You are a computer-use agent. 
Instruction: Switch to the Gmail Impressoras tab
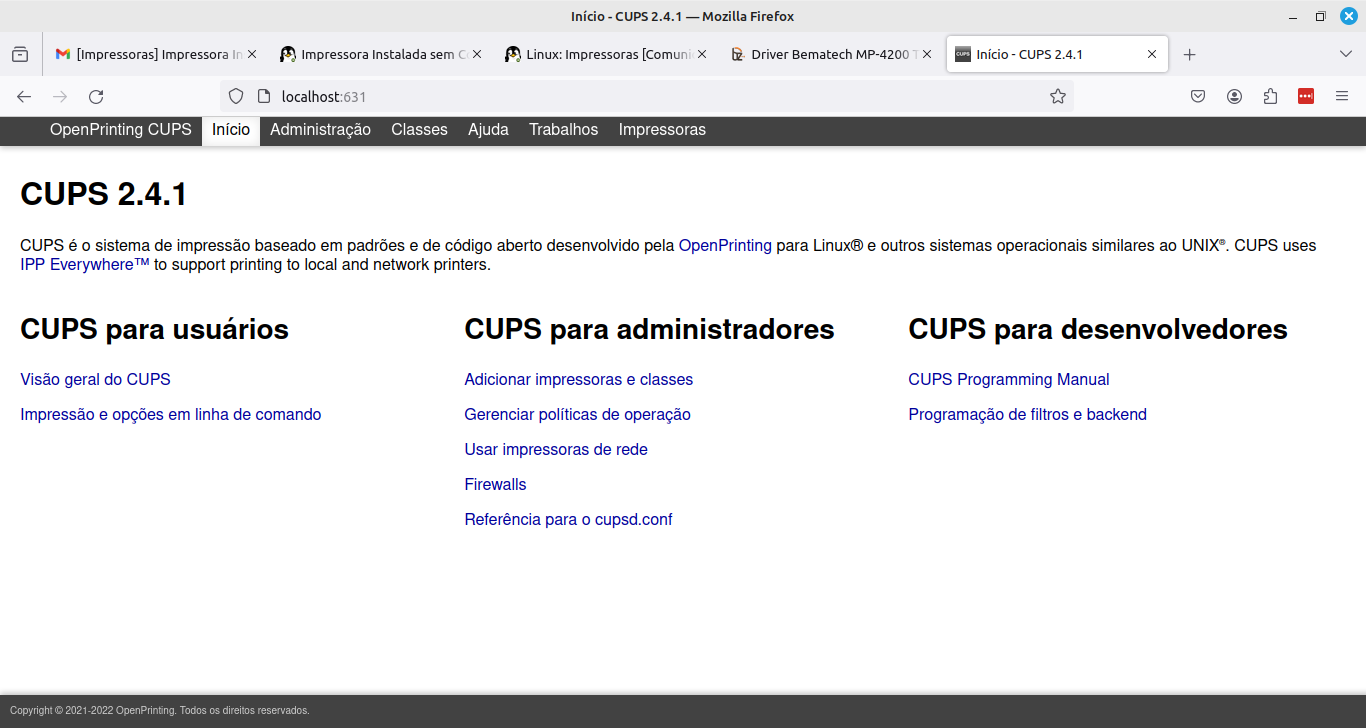click(157, 55)
